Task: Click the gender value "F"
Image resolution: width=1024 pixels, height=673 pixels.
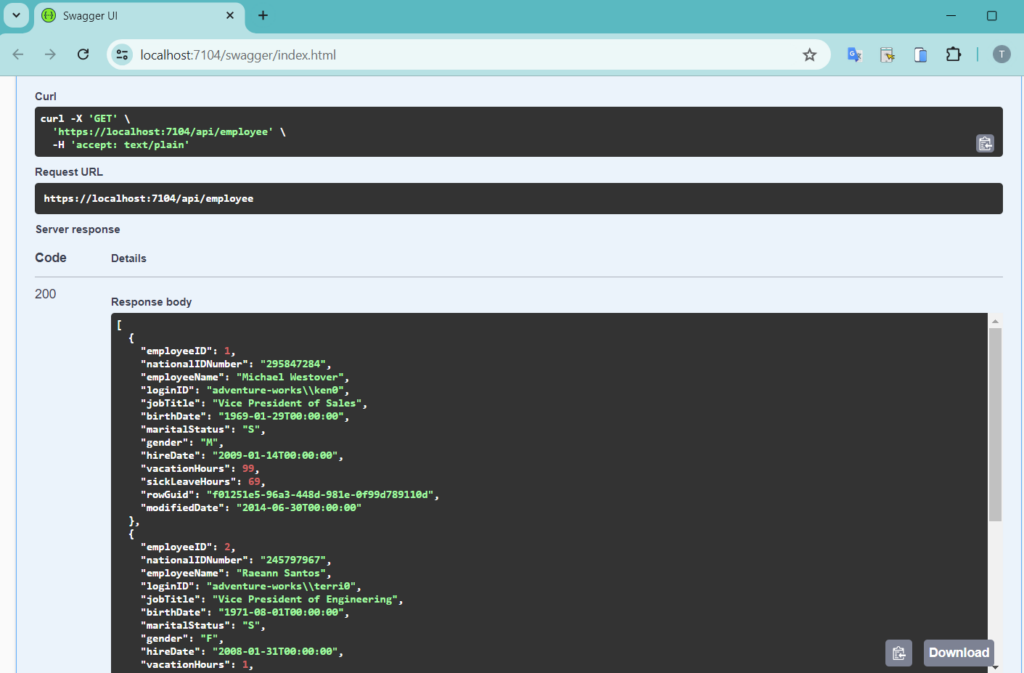Action: (x=210, y=638)
